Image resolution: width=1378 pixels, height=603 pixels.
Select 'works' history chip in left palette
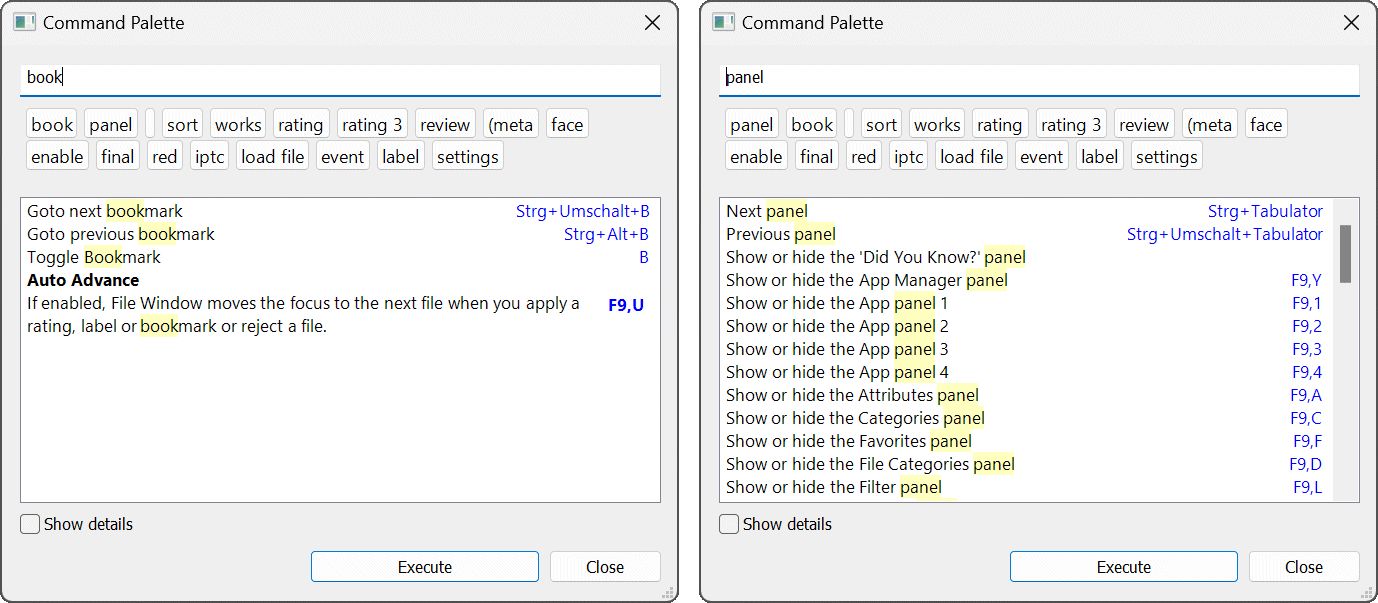point(238,125)
